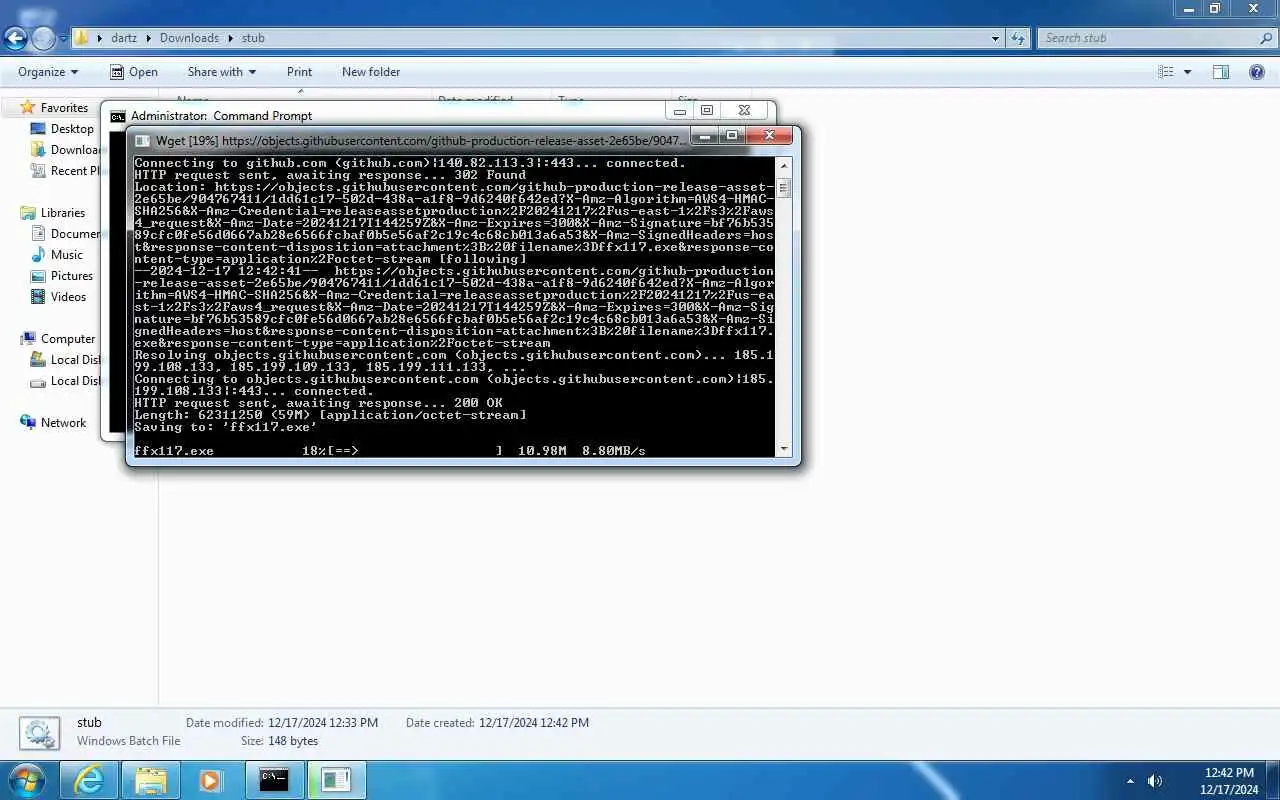Image resolution: width=1280 pixels, height=800 pixels.
Task: Click the stub batch file details icon
Action: pos(39,734)
